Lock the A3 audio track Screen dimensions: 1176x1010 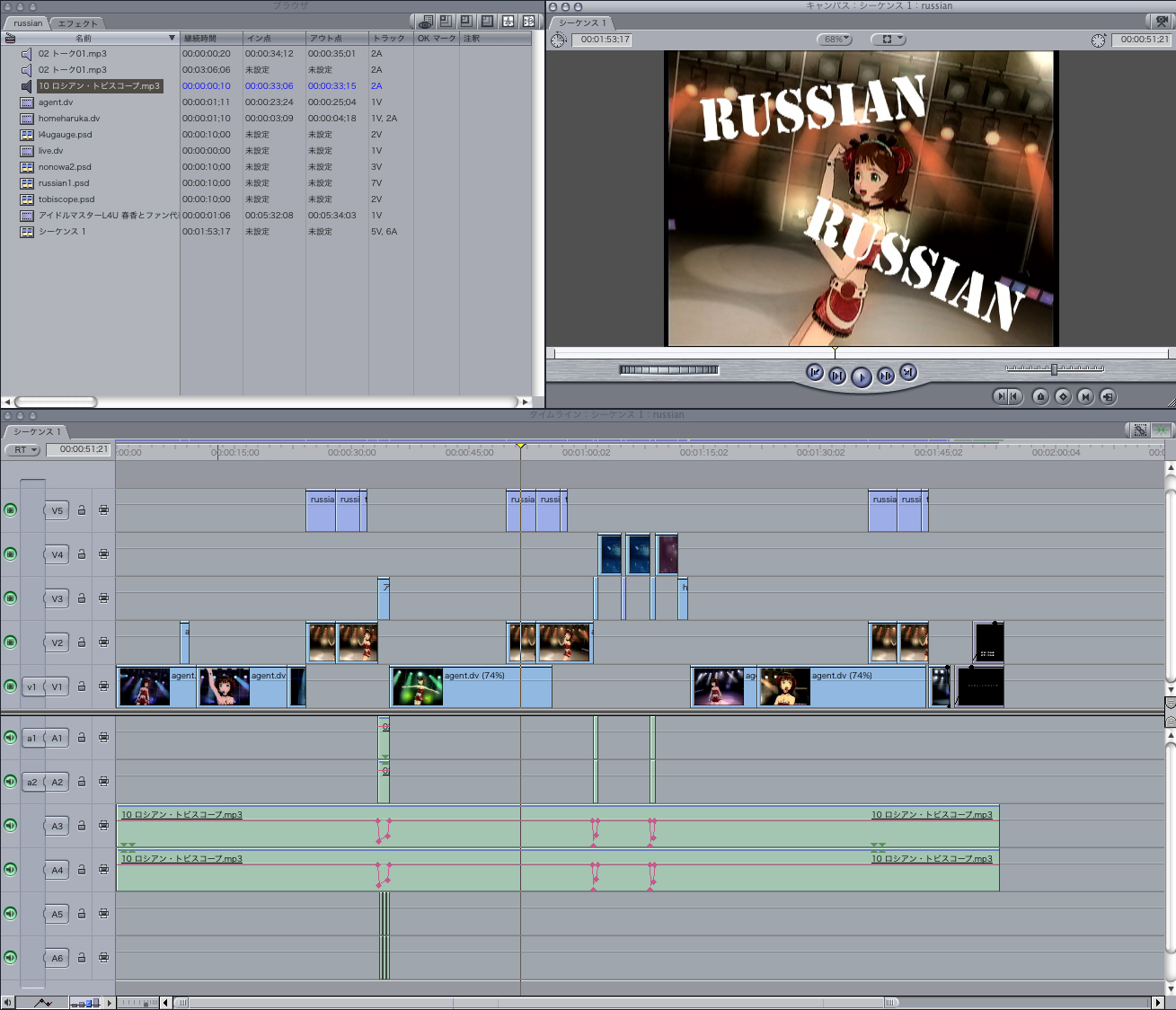[82, 826]
